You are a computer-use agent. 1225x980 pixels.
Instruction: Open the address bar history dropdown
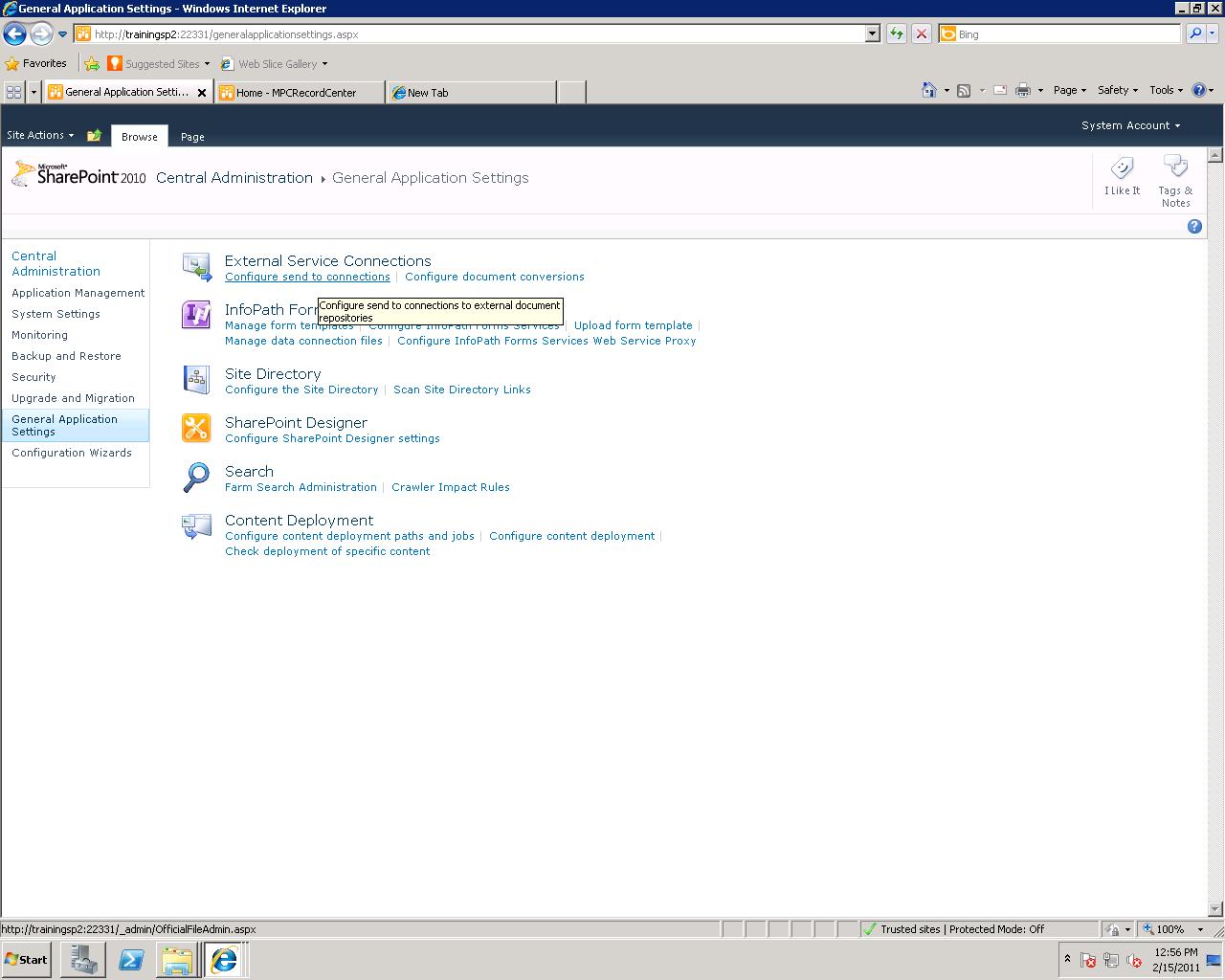(x=872, y=34)
